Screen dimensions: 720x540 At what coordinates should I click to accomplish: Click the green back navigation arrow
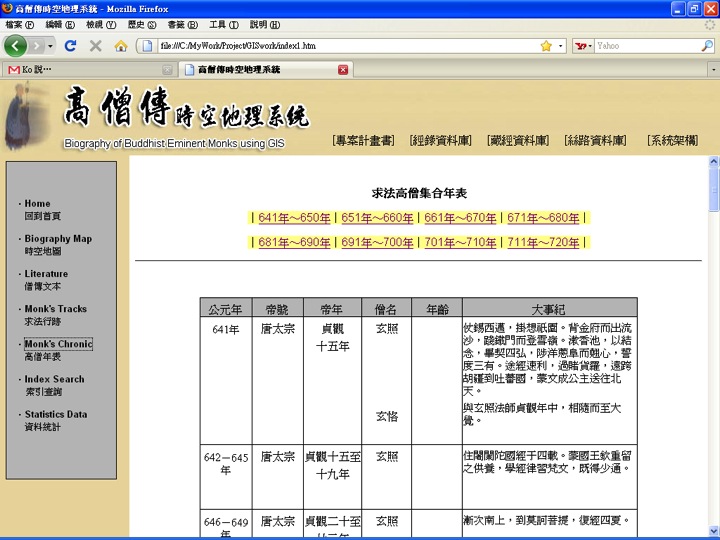pos(15,45)
